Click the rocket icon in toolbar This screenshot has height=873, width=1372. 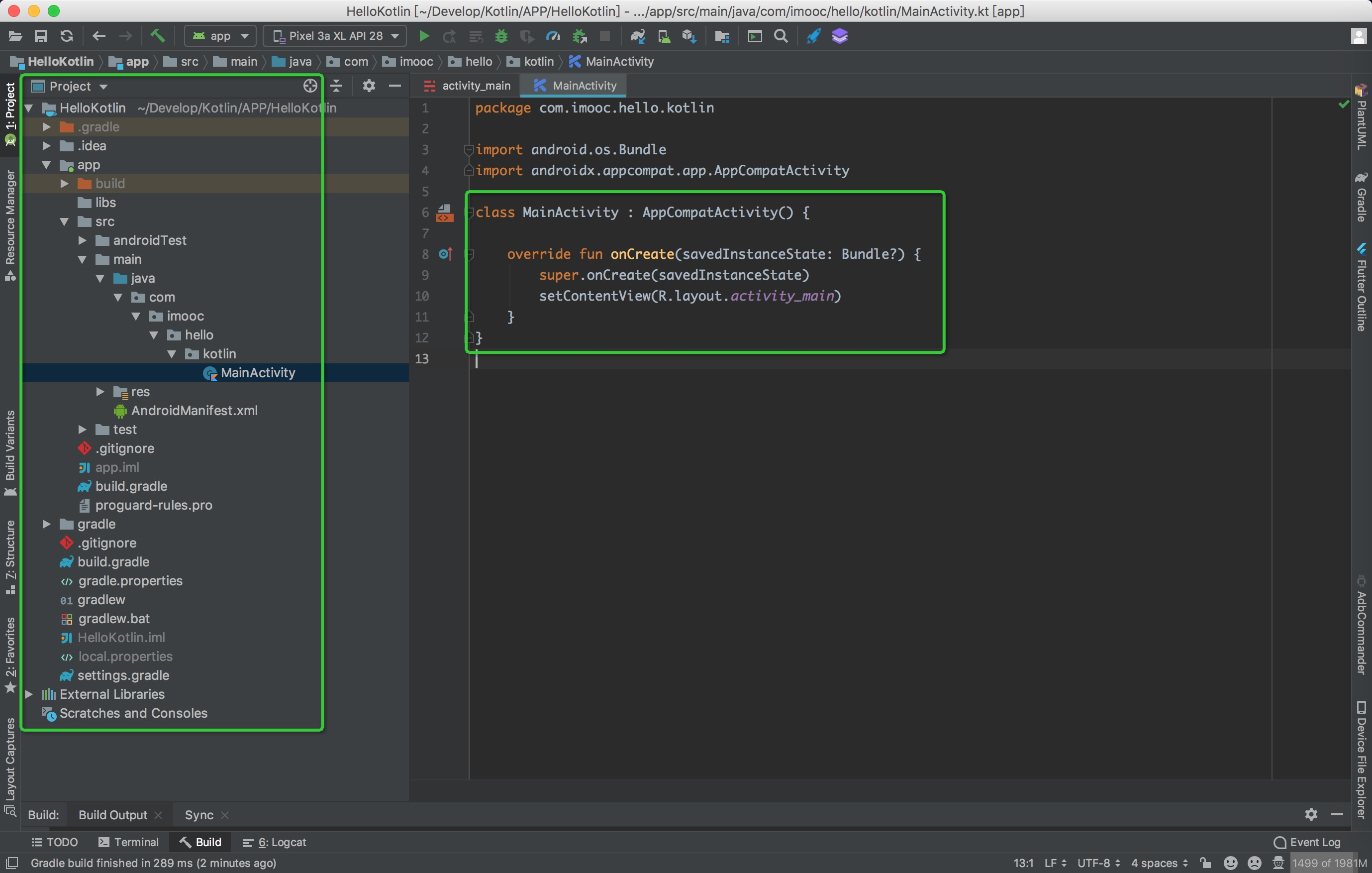(814, 36)
